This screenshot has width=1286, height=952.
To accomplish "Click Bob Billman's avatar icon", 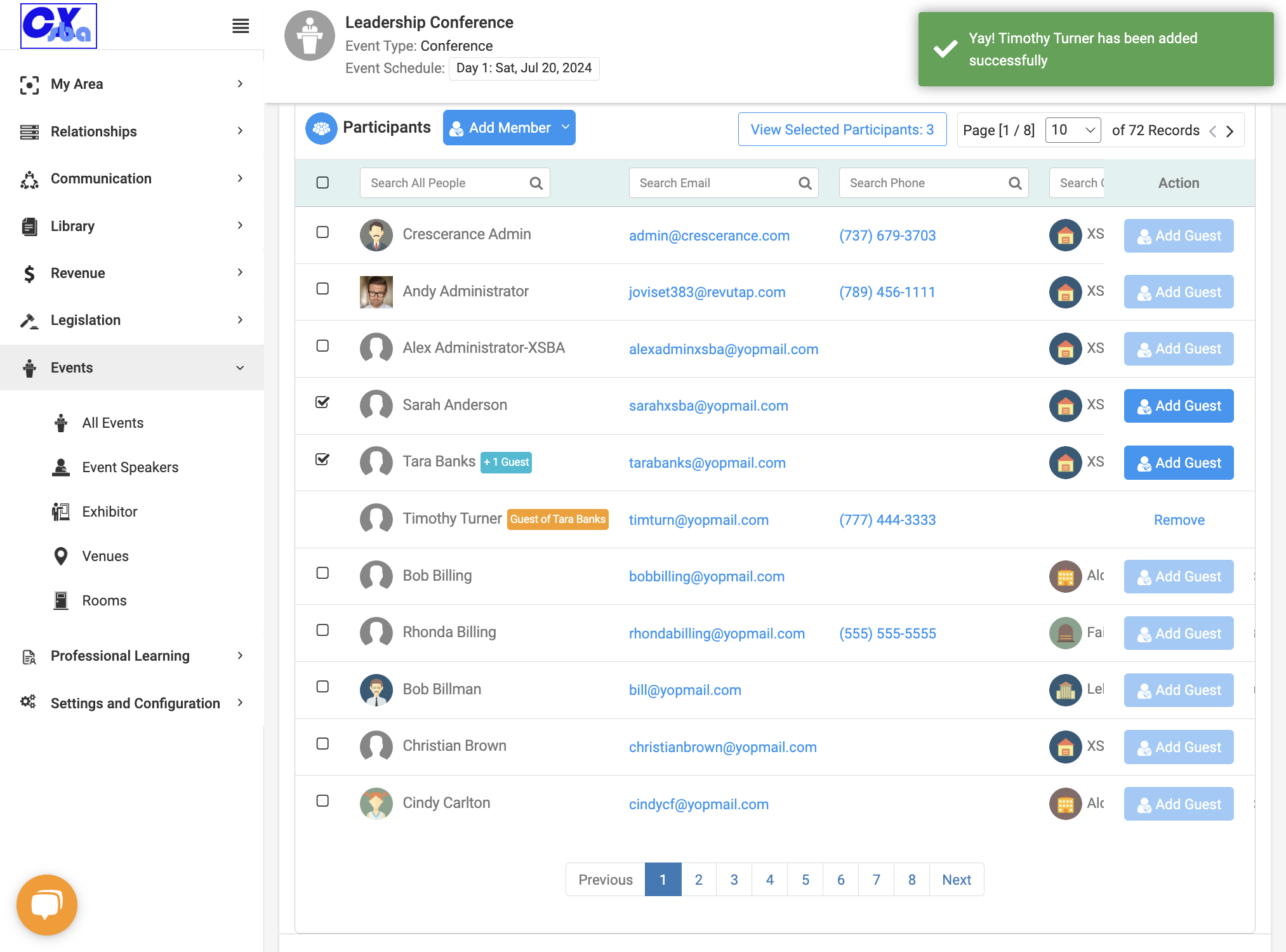I will pos(376,690).
